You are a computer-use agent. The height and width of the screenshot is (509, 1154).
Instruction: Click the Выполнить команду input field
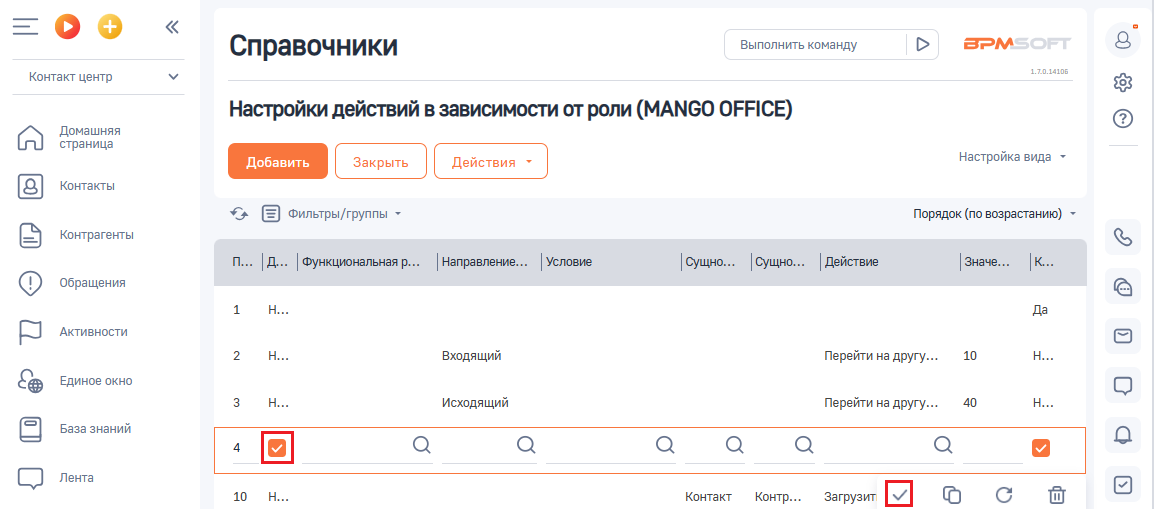(815, 45)
